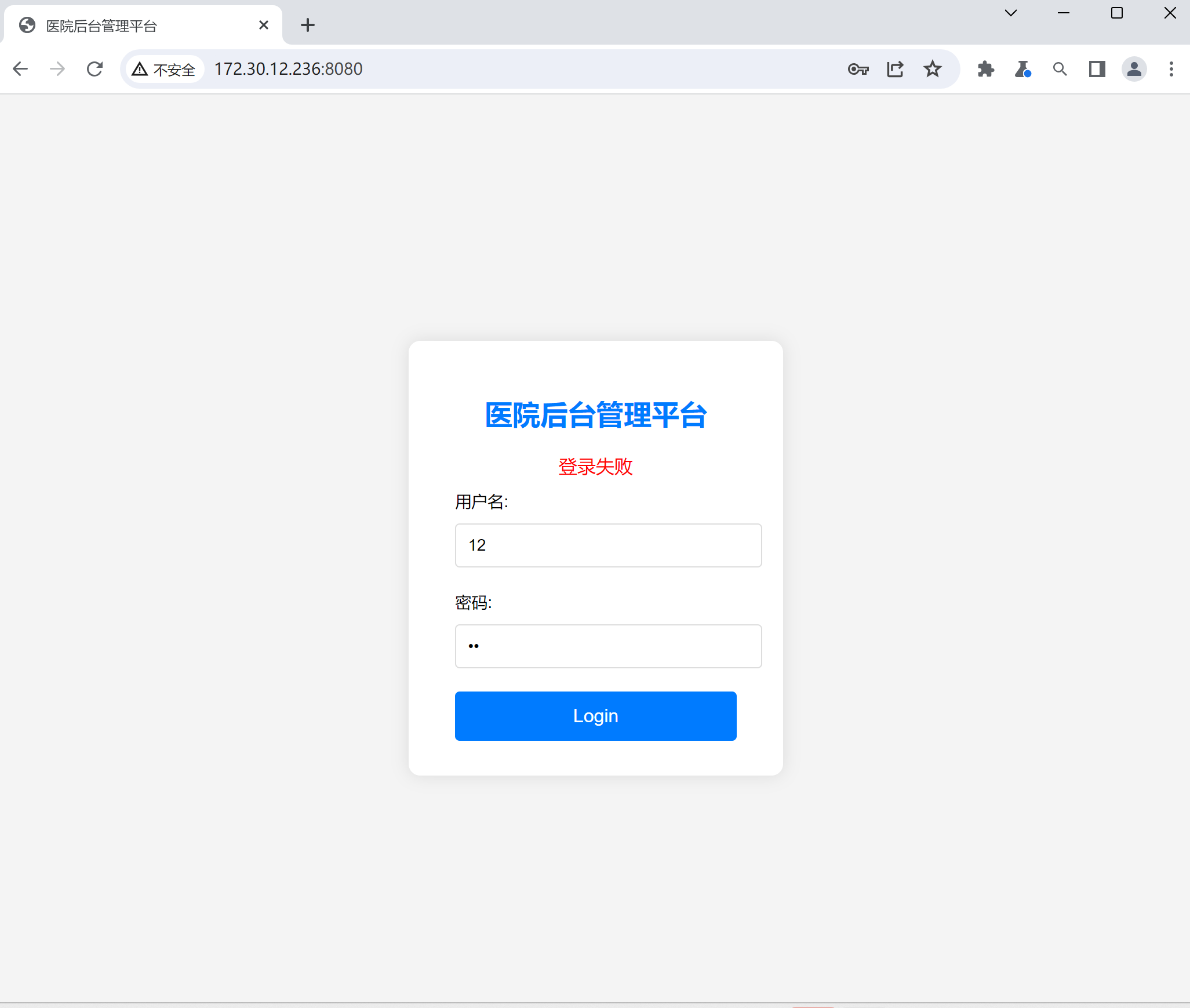Open the user profile avatar

click(x=1134, y=70)
